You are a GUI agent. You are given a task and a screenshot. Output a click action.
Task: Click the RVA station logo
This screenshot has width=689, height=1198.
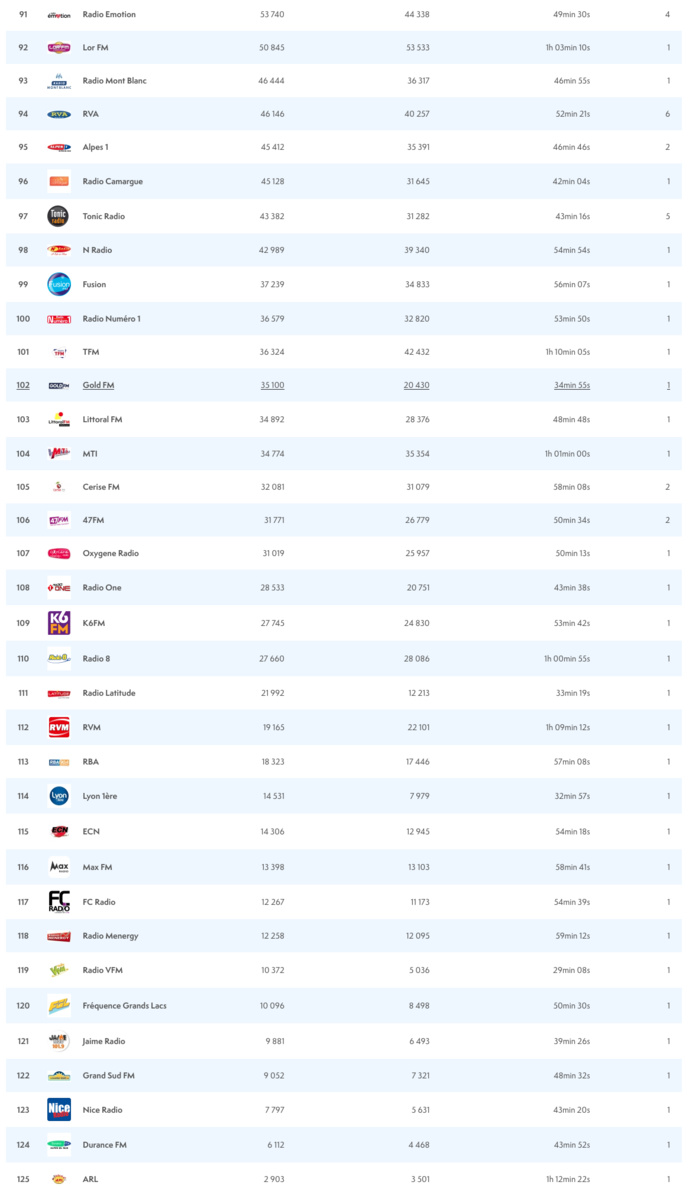click(59, 114)
